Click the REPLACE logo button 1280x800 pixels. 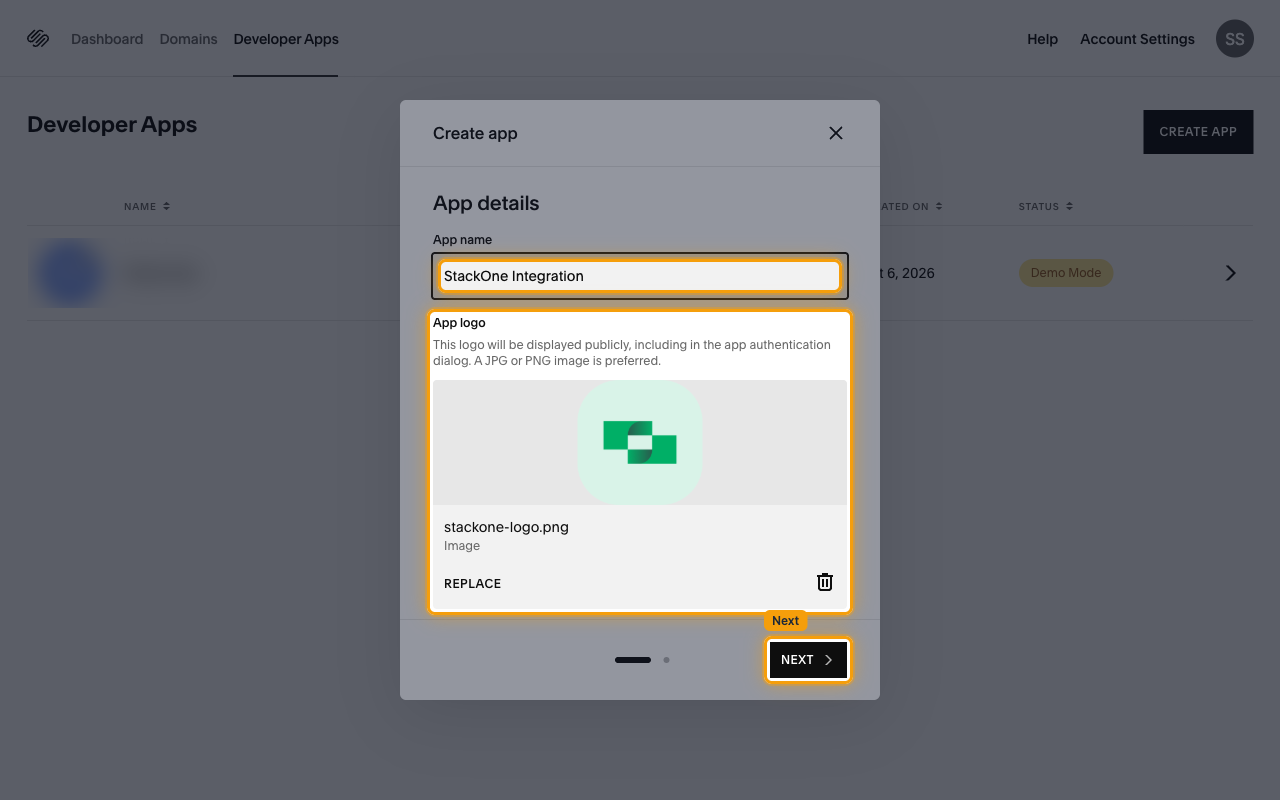[472, 583]
